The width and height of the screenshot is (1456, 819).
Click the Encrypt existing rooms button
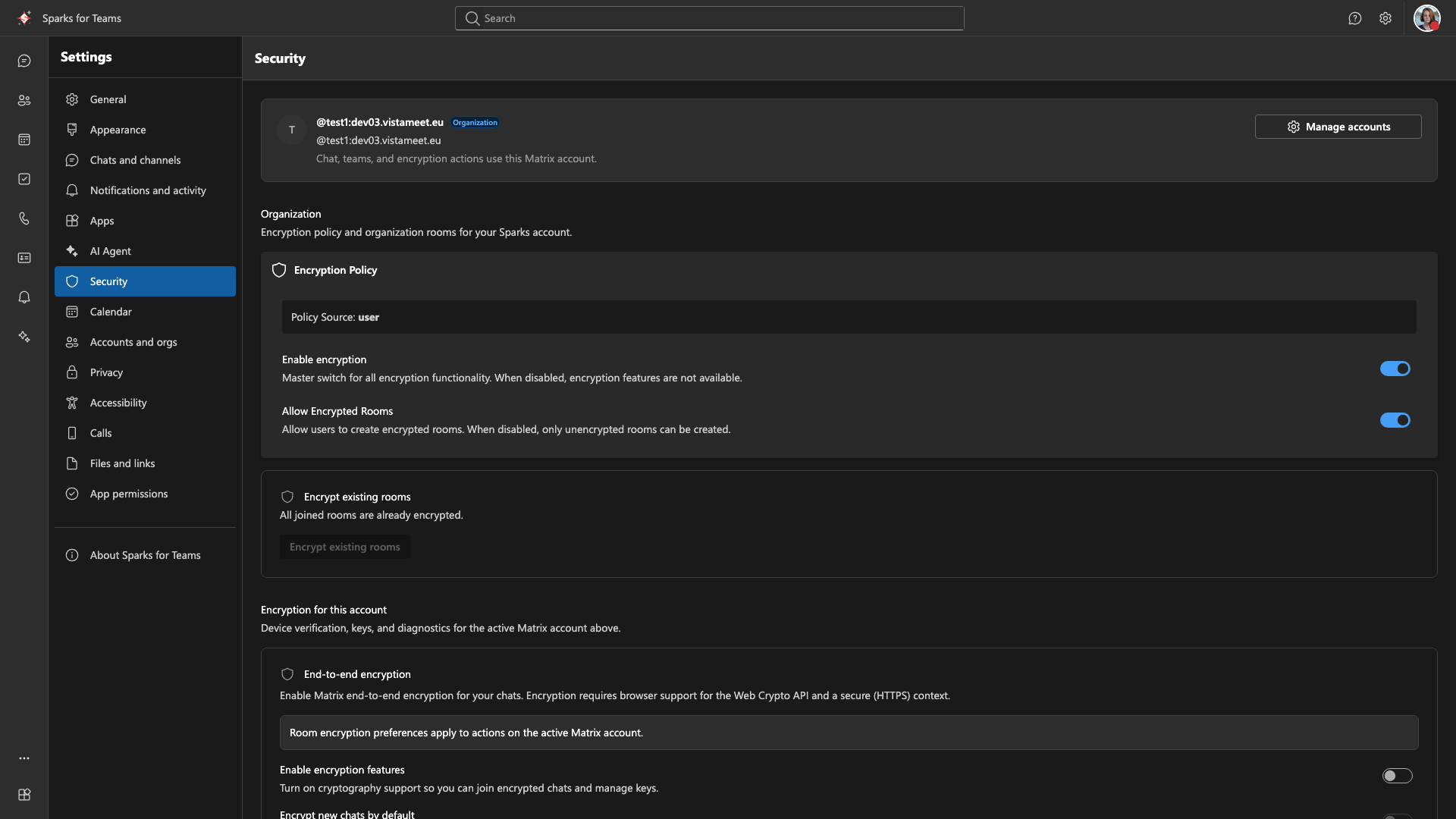(345, 547)
